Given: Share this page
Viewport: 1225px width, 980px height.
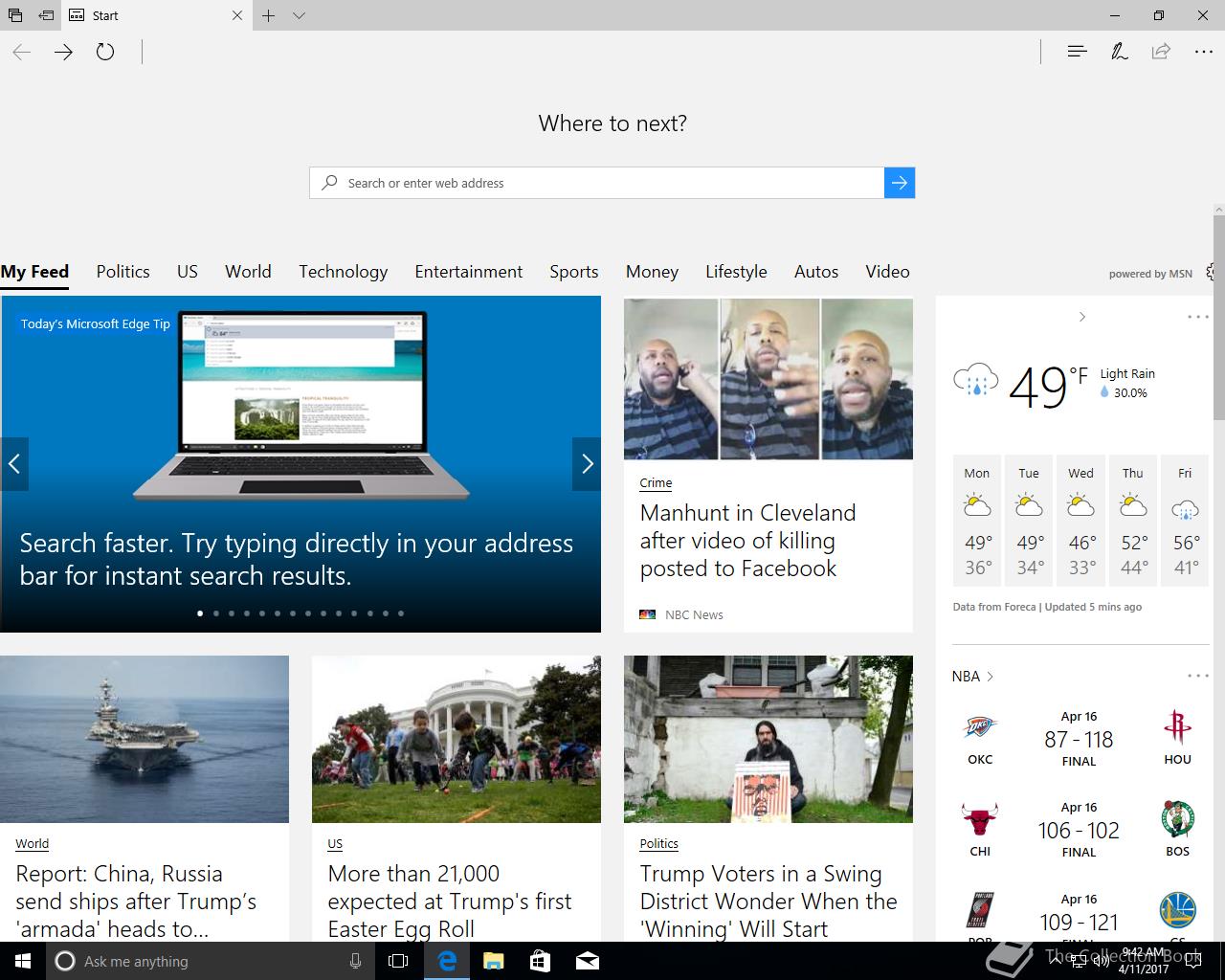Looking at the screenshot, I should 1161,52.
